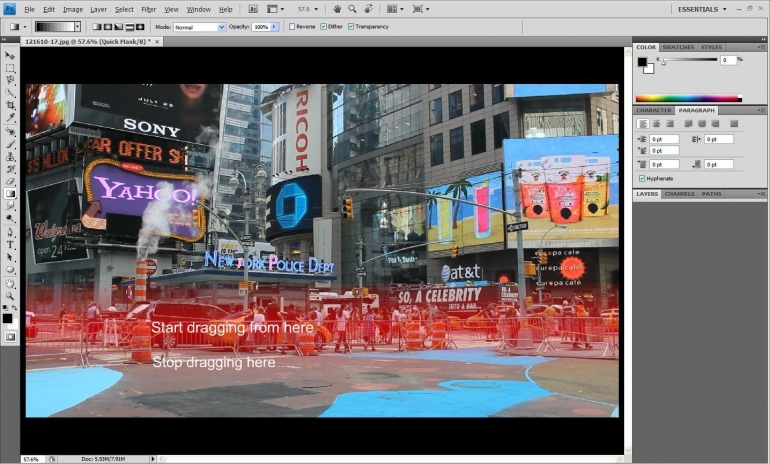The height and width of the screenshot is (464, 770).
Task: Reset default foreground and background colors
Action: coord(5,308)
